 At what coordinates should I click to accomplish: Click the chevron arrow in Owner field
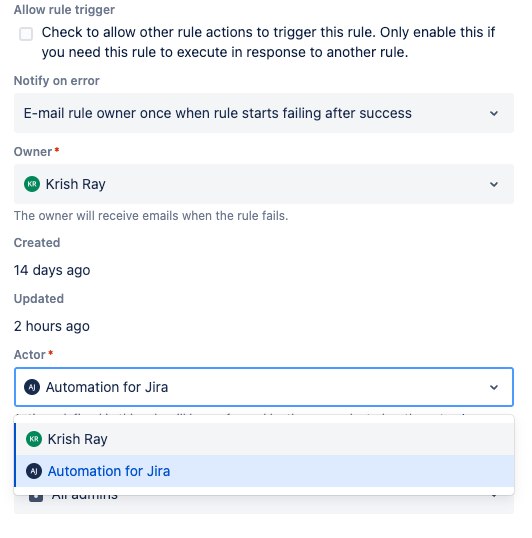[x=494, y=184]
